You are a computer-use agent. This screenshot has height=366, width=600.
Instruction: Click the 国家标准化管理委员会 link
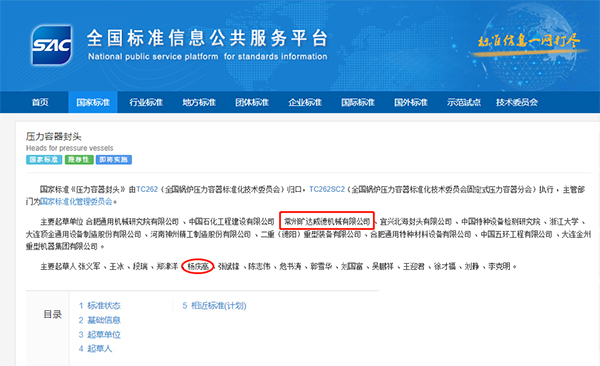pos(76,201)
